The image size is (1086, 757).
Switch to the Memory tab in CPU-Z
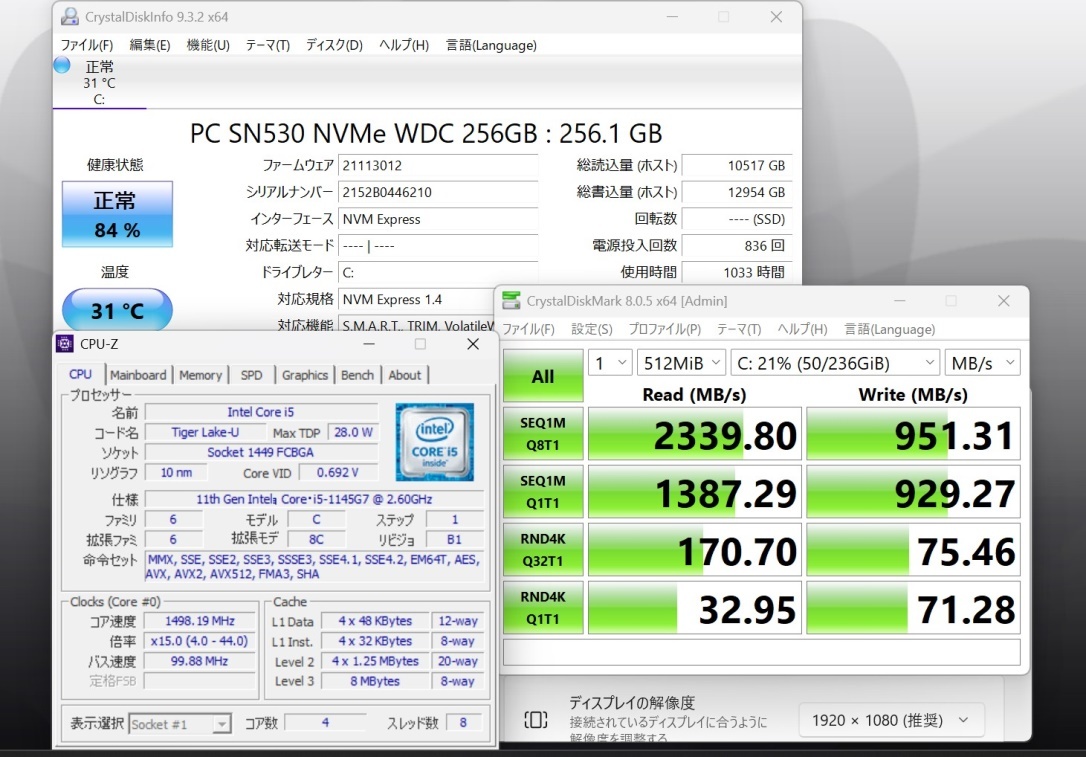200,375
